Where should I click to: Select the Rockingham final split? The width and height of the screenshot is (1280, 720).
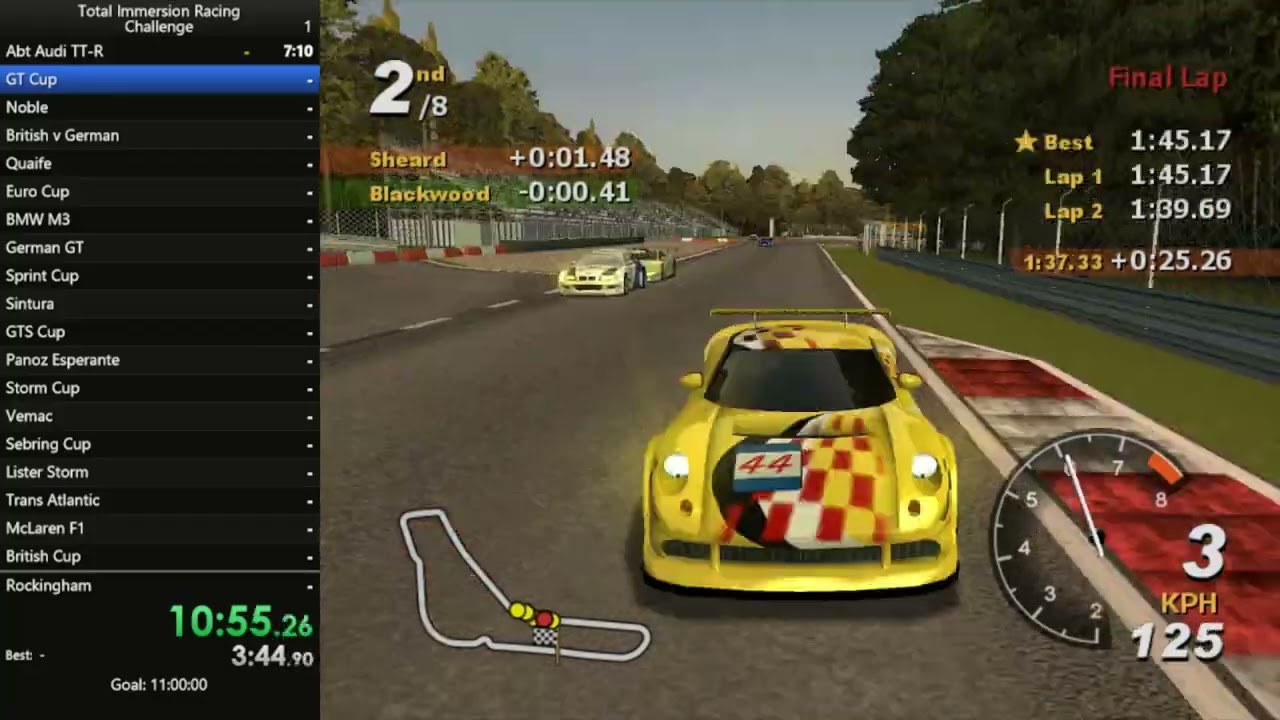160,585
